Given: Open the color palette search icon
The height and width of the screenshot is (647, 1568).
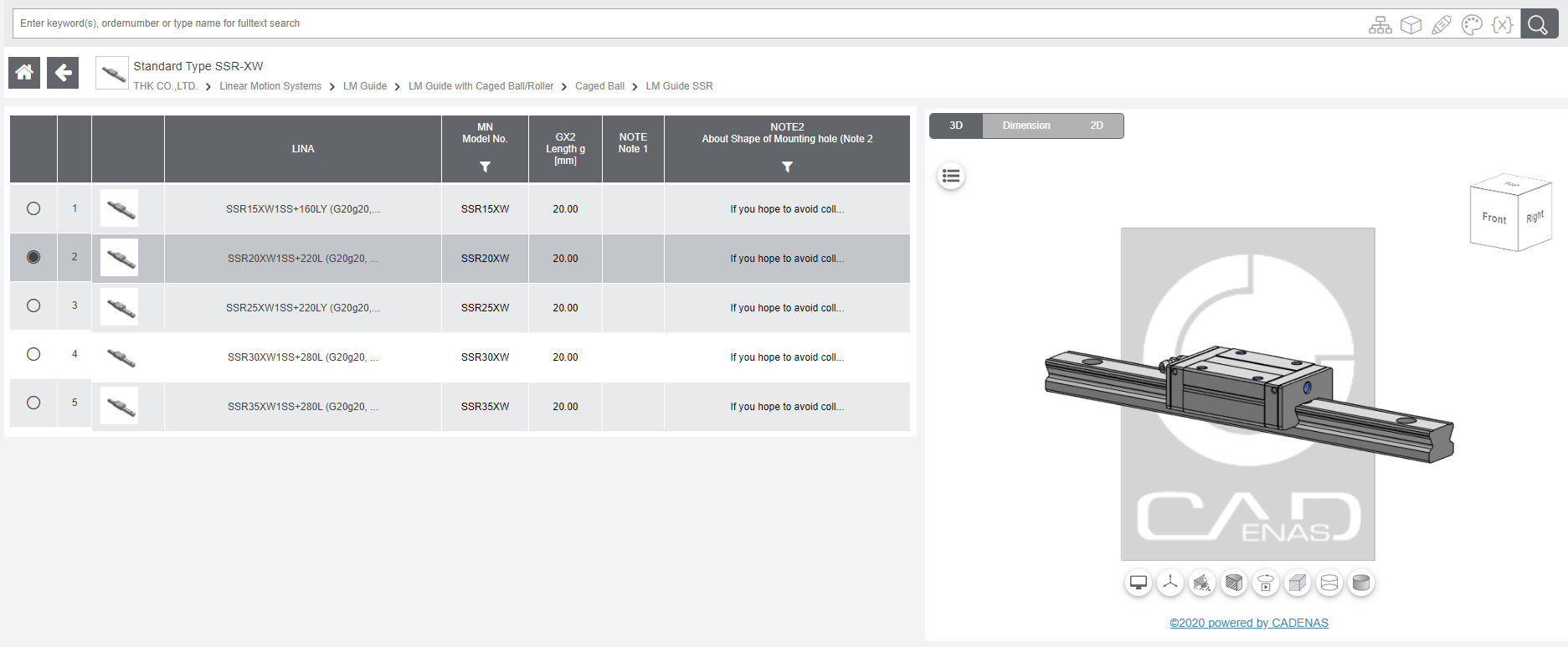Looking at the screenshot, I should pos(1472,25).
